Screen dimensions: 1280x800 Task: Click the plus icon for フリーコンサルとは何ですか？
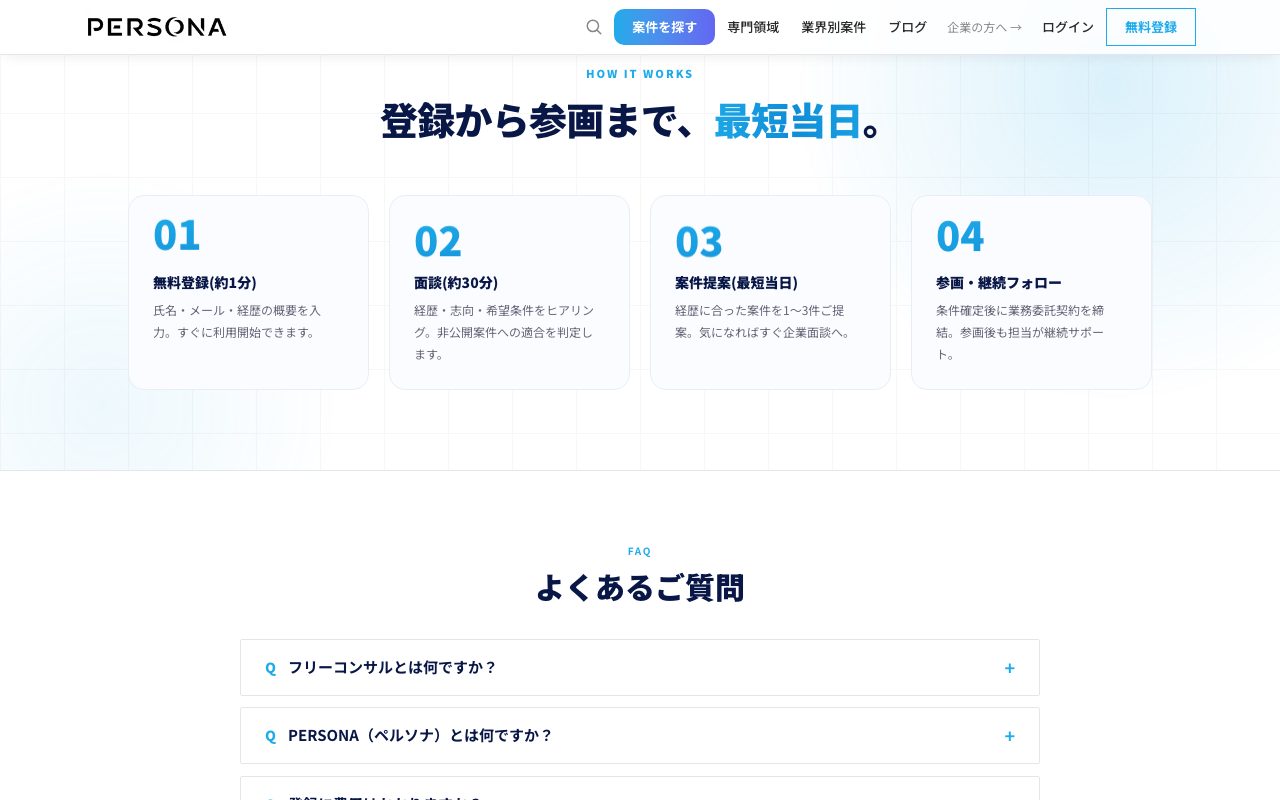click(1010, 668)
